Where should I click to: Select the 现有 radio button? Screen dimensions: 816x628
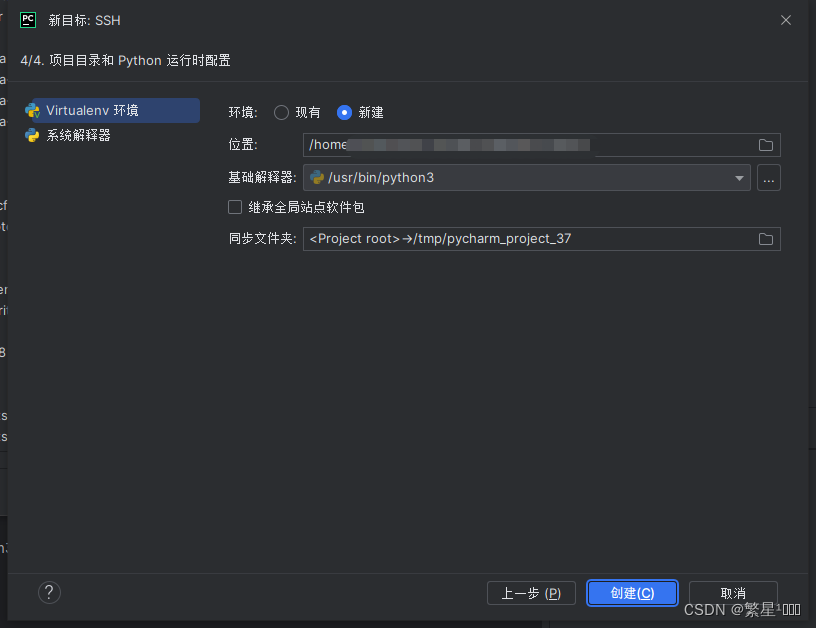click(281, 112)
